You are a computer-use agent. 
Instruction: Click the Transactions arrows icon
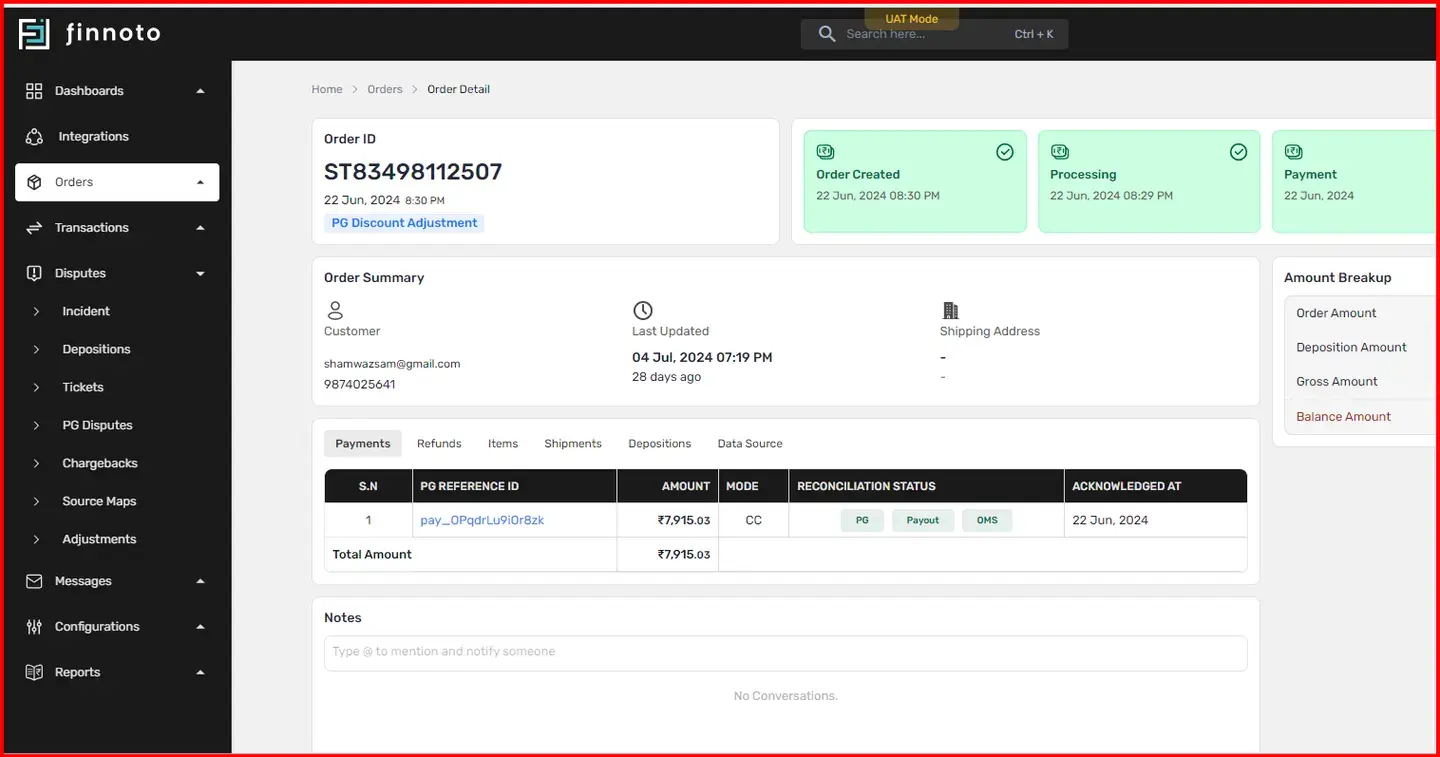point(34,228)
